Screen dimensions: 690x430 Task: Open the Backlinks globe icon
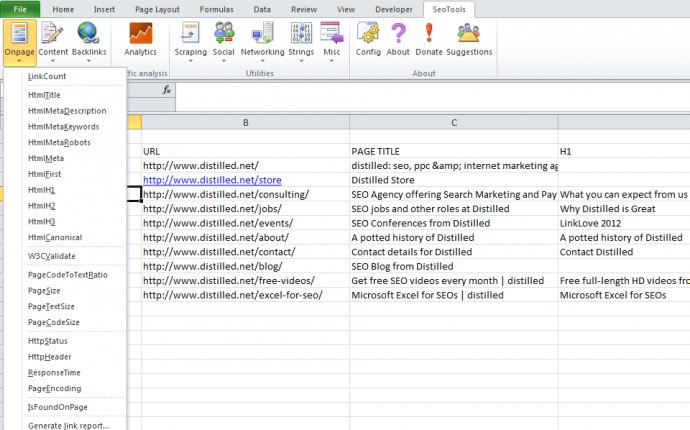[x=88, y=33]
